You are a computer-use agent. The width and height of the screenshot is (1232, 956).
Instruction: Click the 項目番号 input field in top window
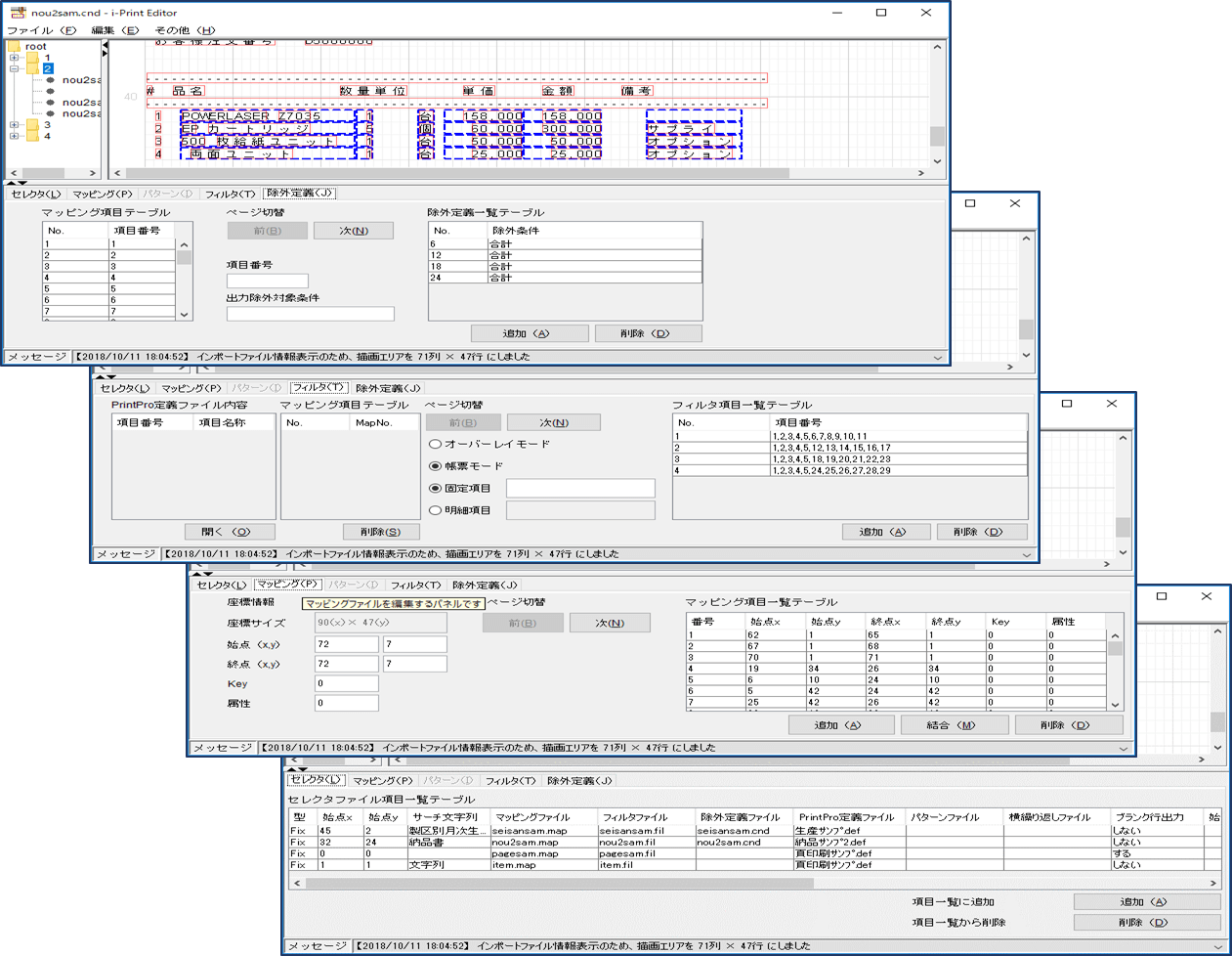tap(268, 281)
